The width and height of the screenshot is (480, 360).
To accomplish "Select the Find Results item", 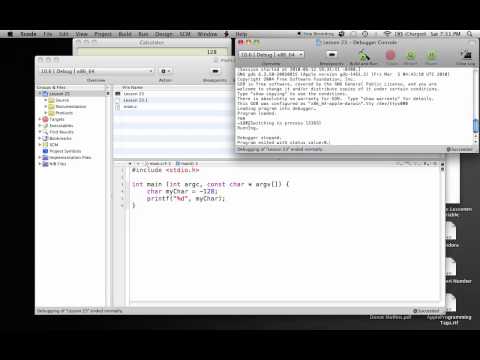I will pyautogui.click(x=61, y=132).
